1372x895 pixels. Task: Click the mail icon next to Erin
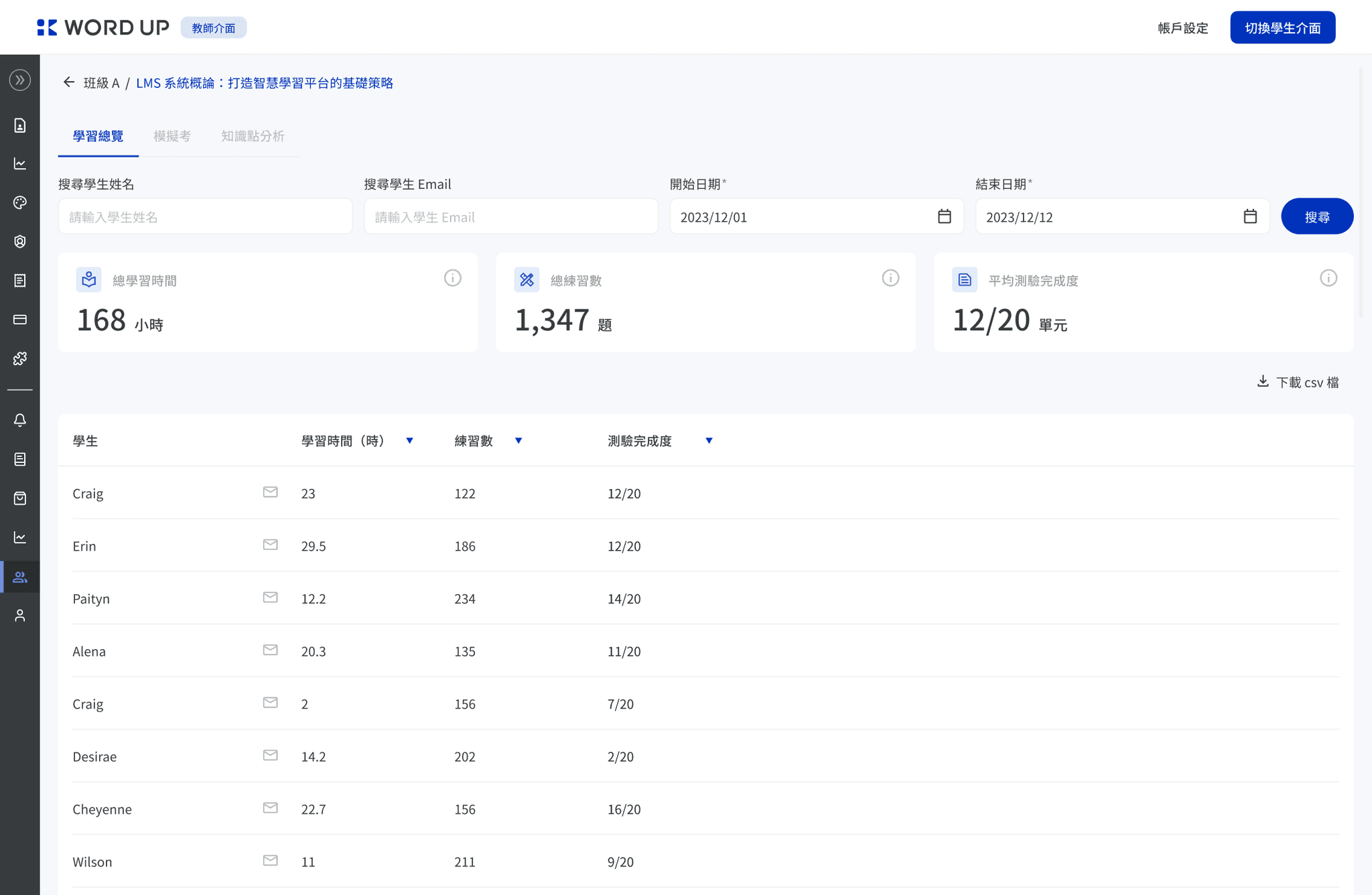pos(270,545)
